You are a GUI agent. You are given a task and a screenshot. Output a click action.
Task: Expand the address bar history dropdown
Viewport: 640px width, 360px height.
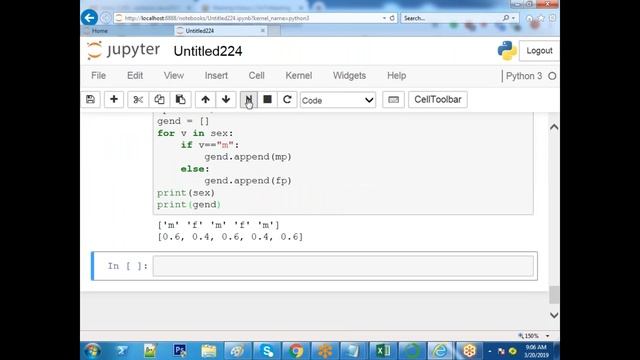pos(384,18)
